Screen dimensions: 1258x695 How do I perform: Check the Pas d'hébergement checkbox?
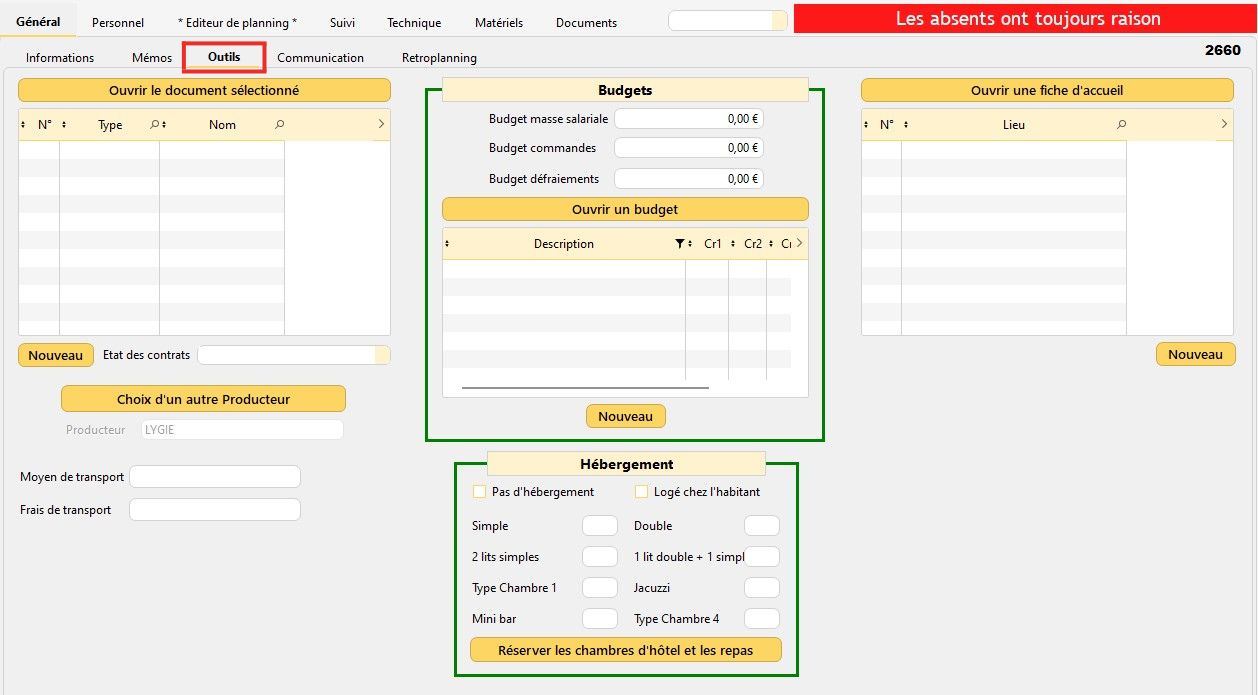click(479, 492)
